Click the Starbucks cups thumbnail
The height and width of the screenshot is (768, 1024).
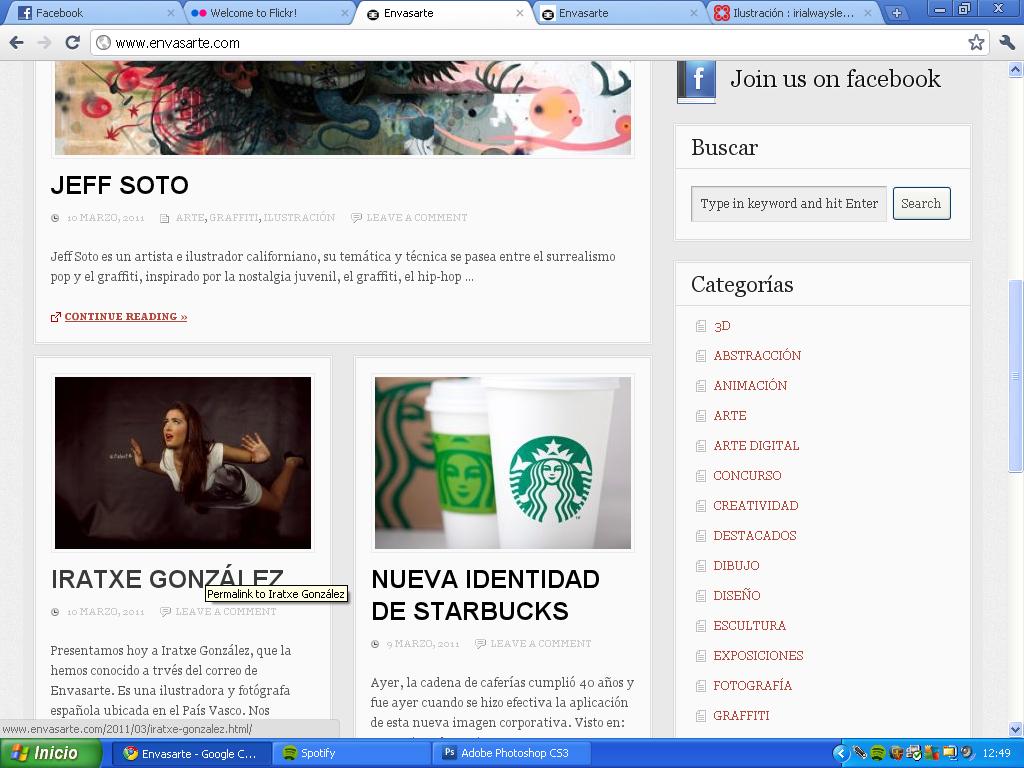503,463
